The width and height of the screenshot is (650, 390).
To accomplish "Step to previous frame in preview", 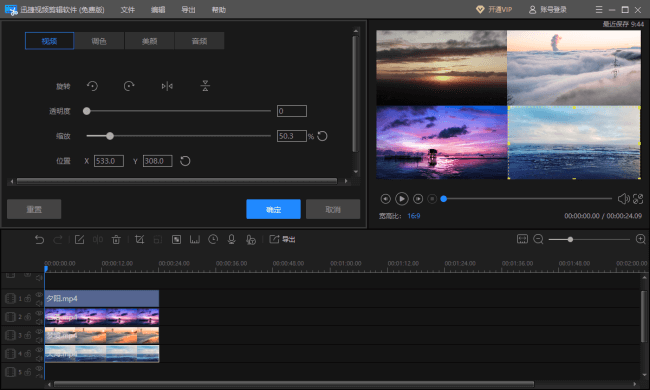I will (x=386, y=199).
